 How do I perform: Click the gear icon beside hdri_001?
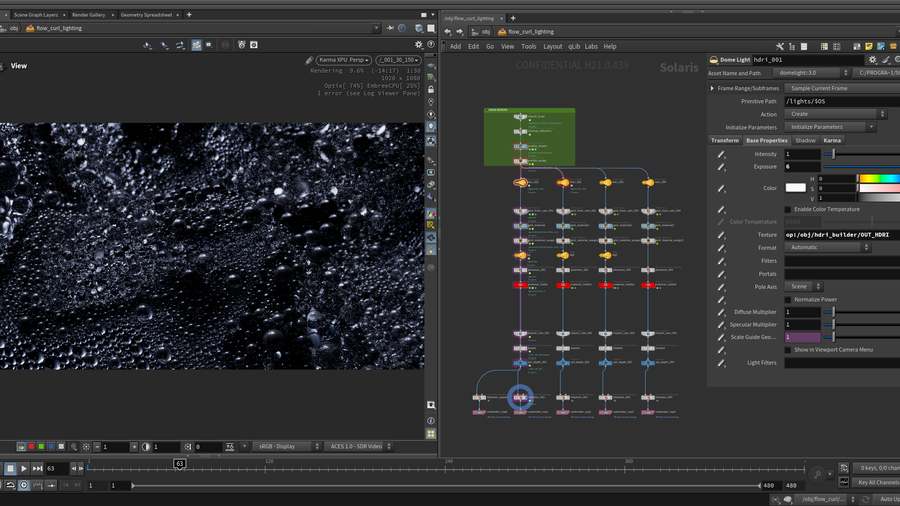(x=873, y=60)
